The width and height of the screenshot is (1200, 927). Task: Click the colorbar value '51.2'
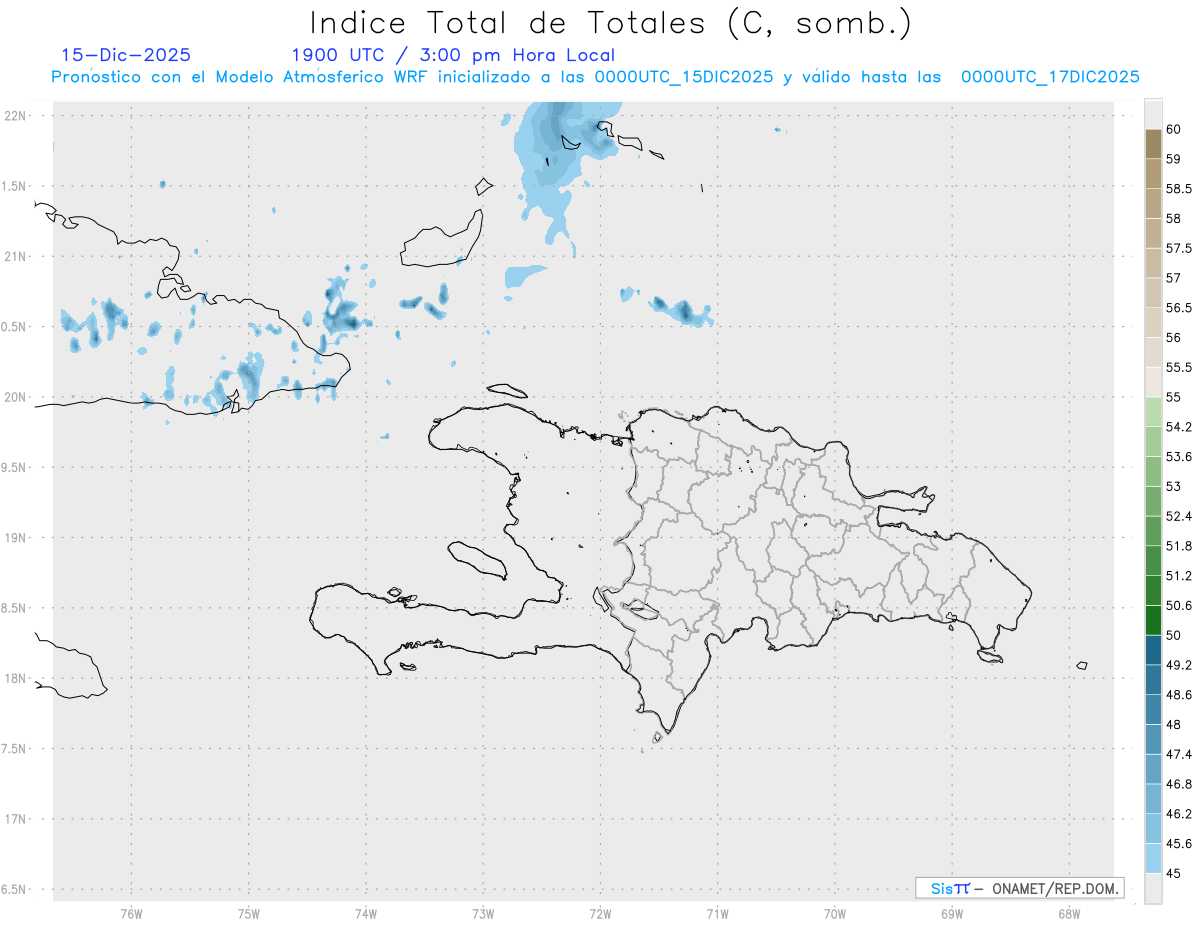click(1179, 576)
